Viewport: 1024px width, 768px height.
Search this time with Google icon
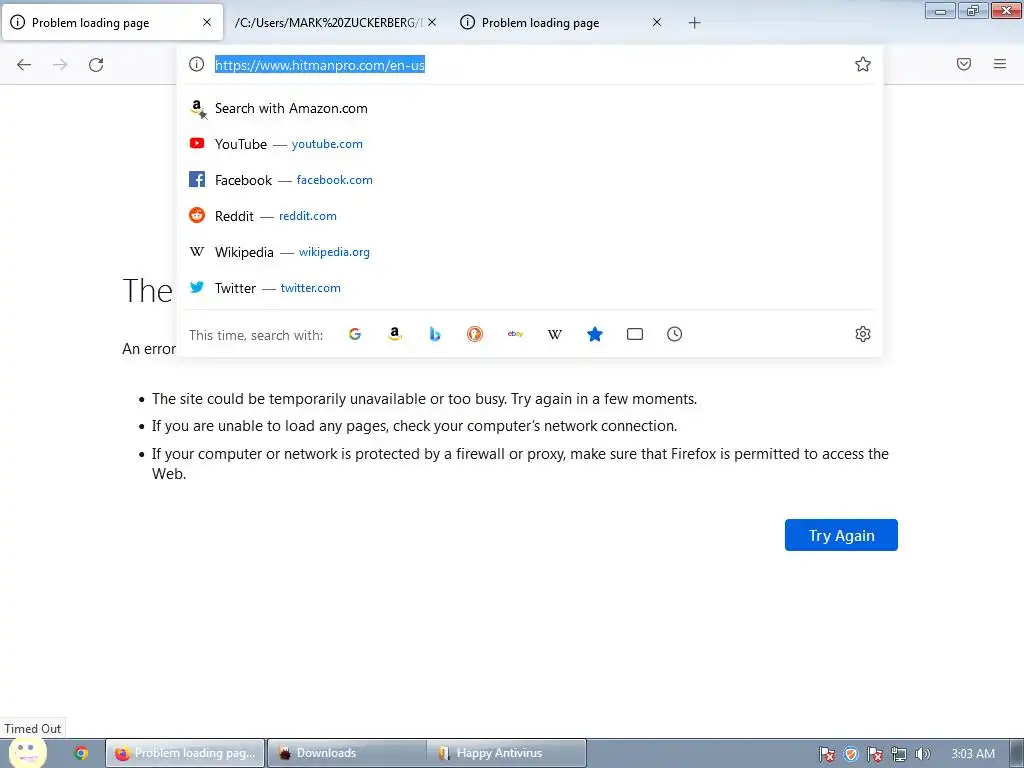[x=355, y=334]
